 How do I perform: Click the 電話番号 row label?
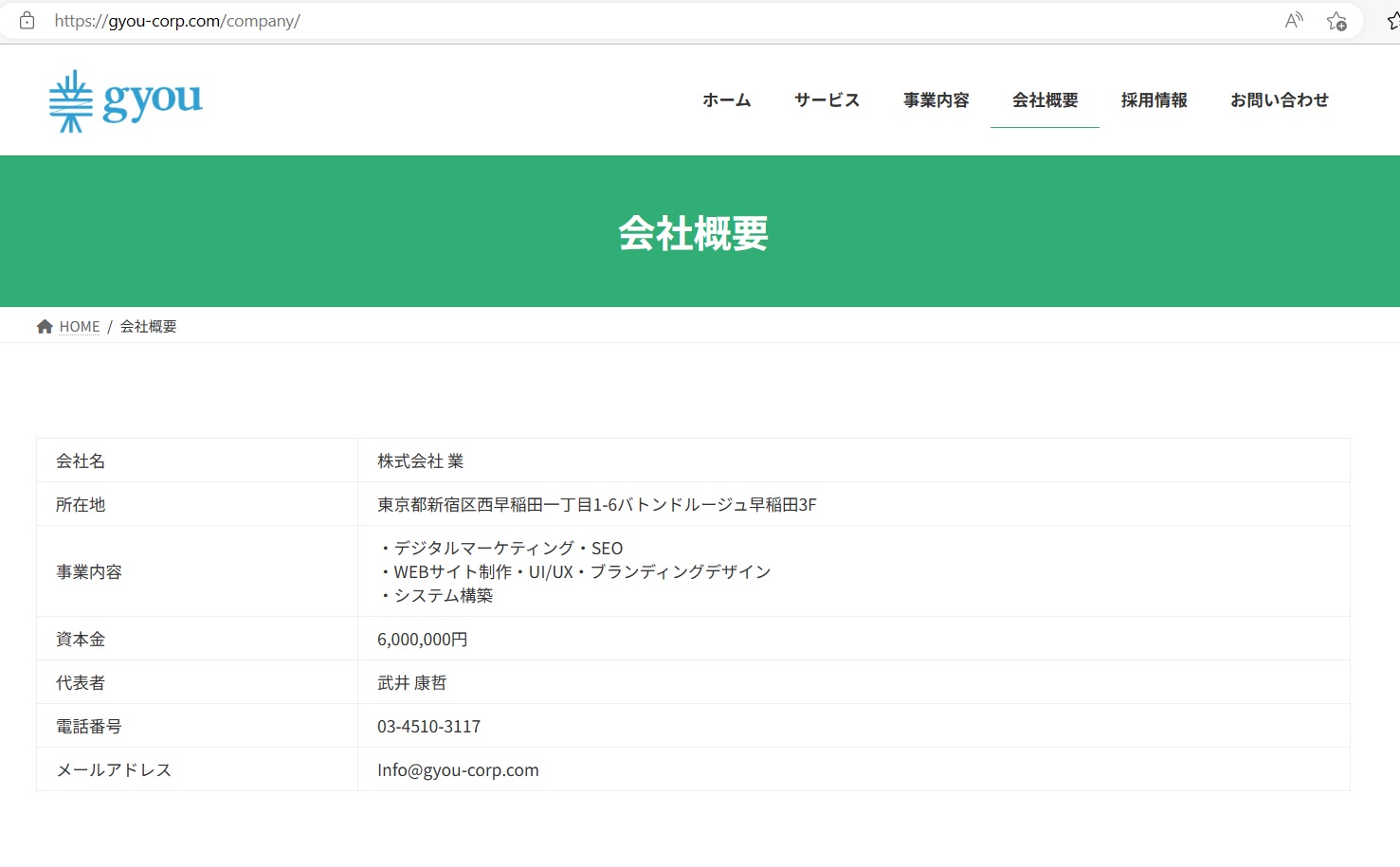coord(89,727)
